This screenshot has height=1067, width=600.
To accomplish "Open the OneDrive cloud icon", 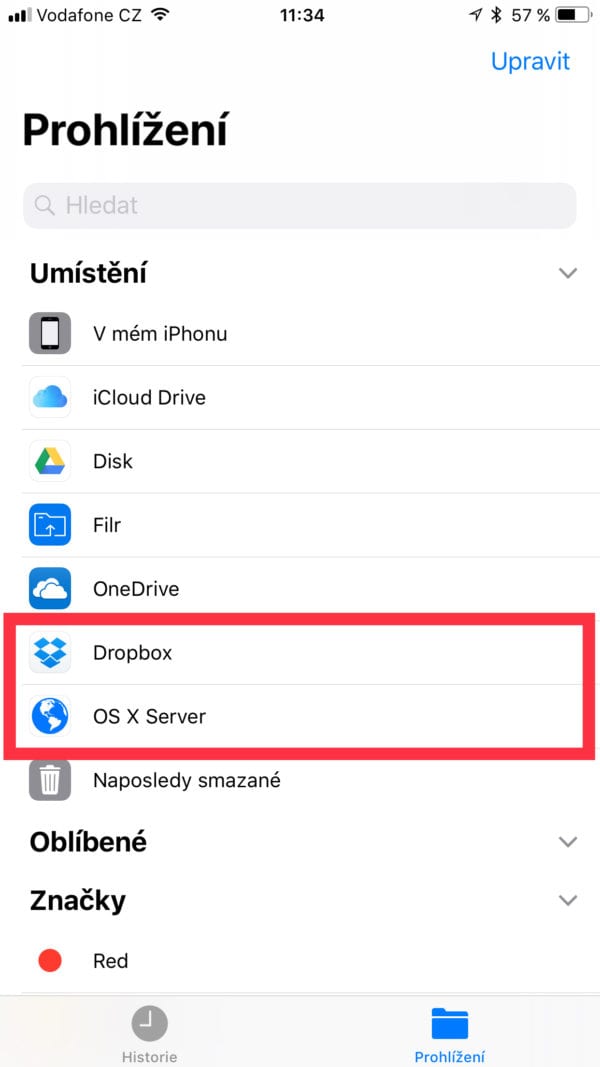I will [50, 589].
